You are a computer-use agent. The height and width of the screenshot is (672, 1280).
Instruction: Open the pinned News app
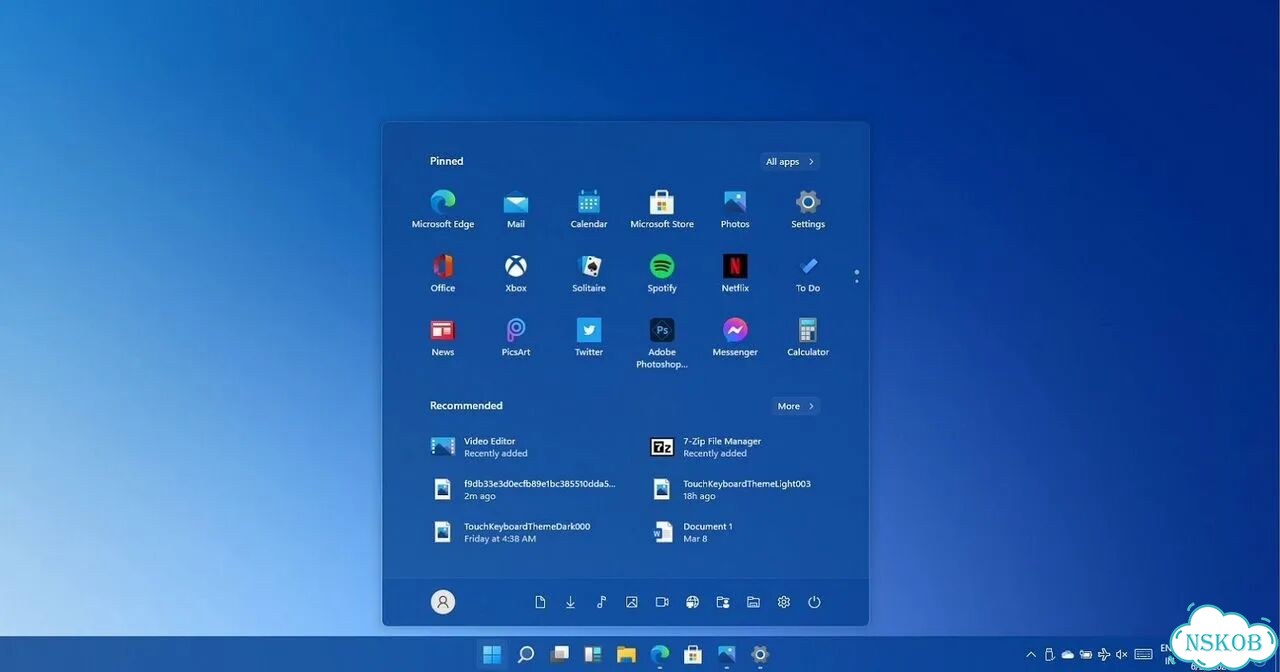point(443,338)
